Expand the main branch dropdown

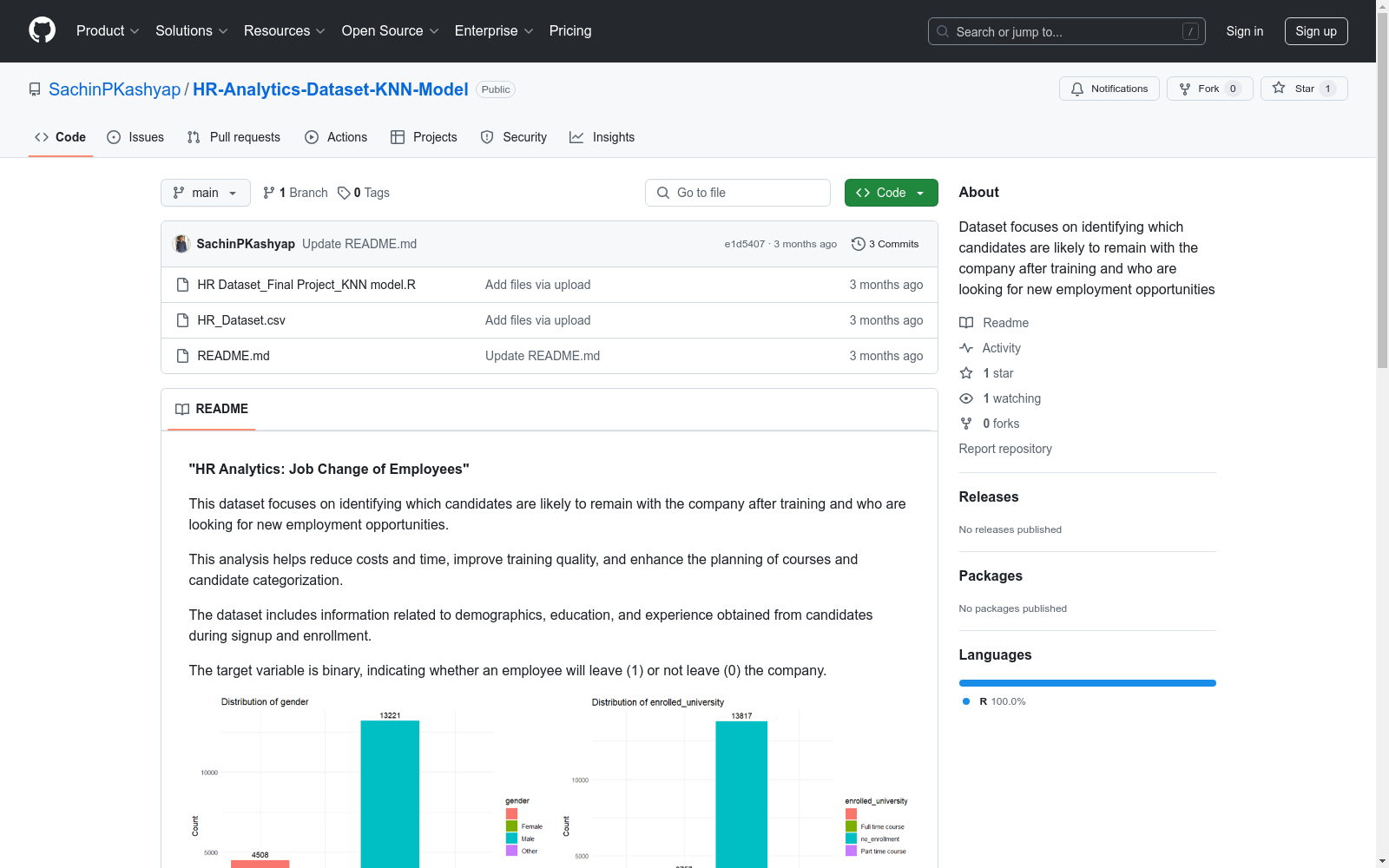(206, 193)
